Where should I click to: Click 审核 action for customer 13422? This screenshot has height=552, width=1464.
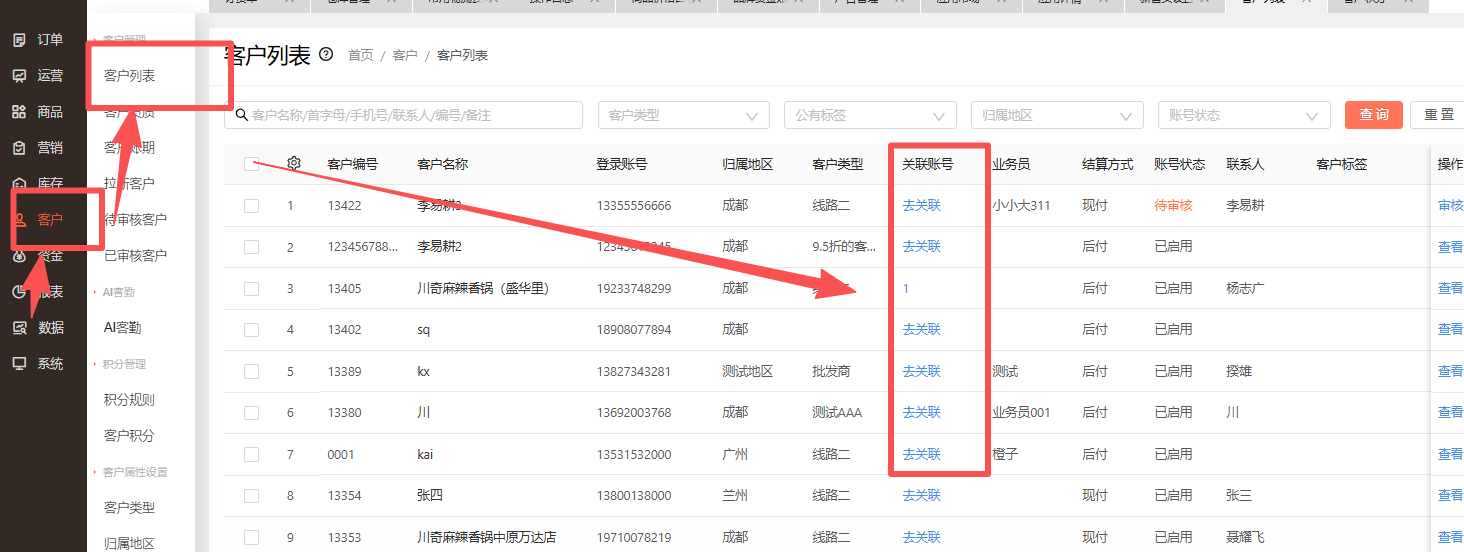pos(1450,206)
